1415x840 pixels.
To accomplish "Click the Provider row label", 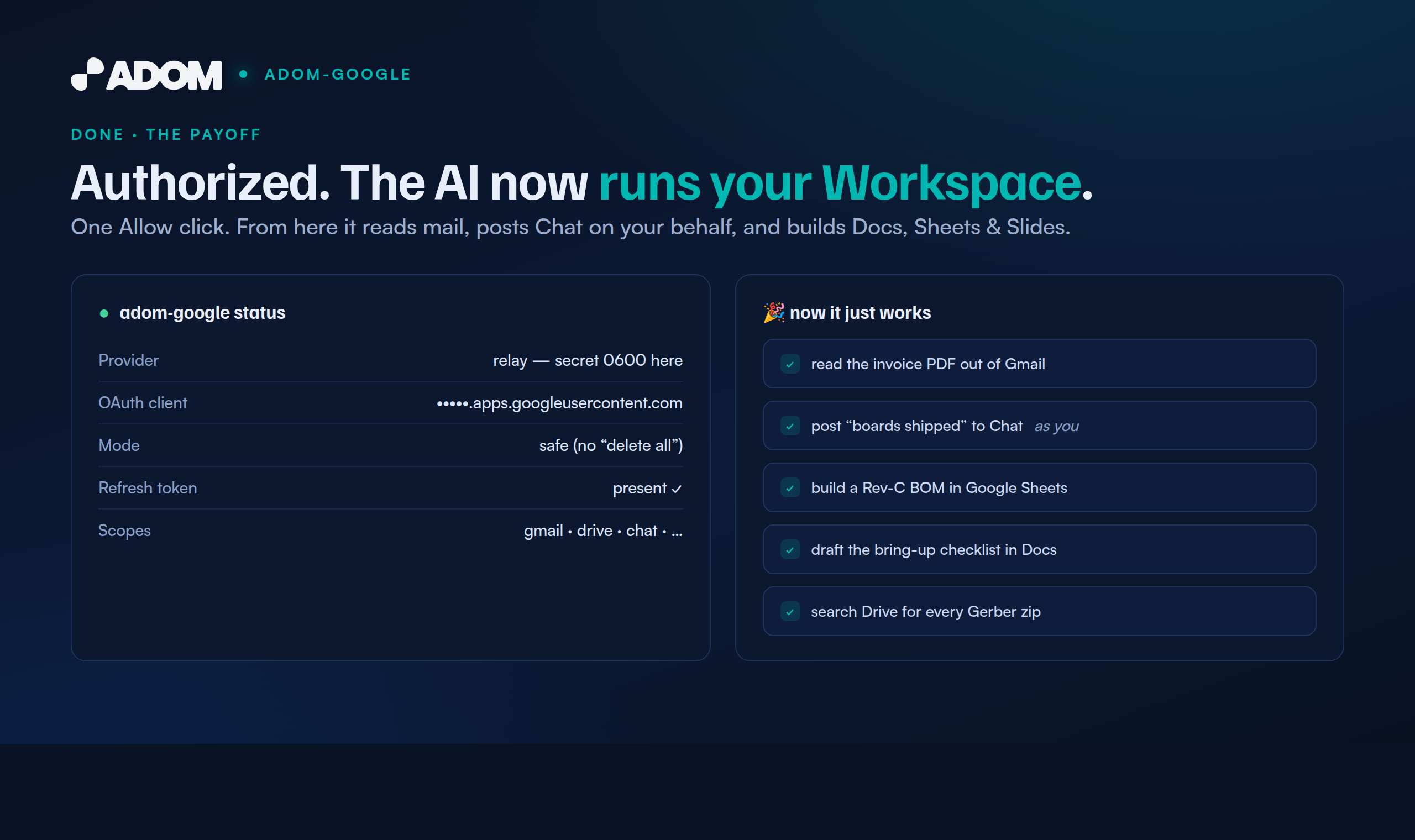I will [x=128, y=360].
